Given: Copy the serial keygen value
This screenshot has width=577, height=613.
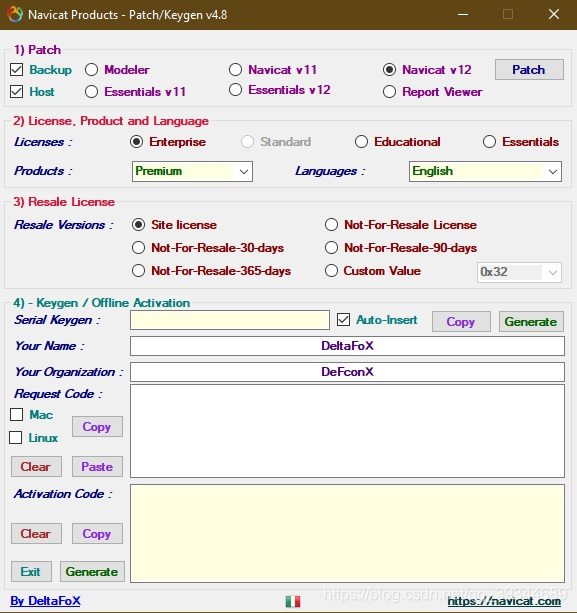Looking at the screenshot, I should pos(461,321).
